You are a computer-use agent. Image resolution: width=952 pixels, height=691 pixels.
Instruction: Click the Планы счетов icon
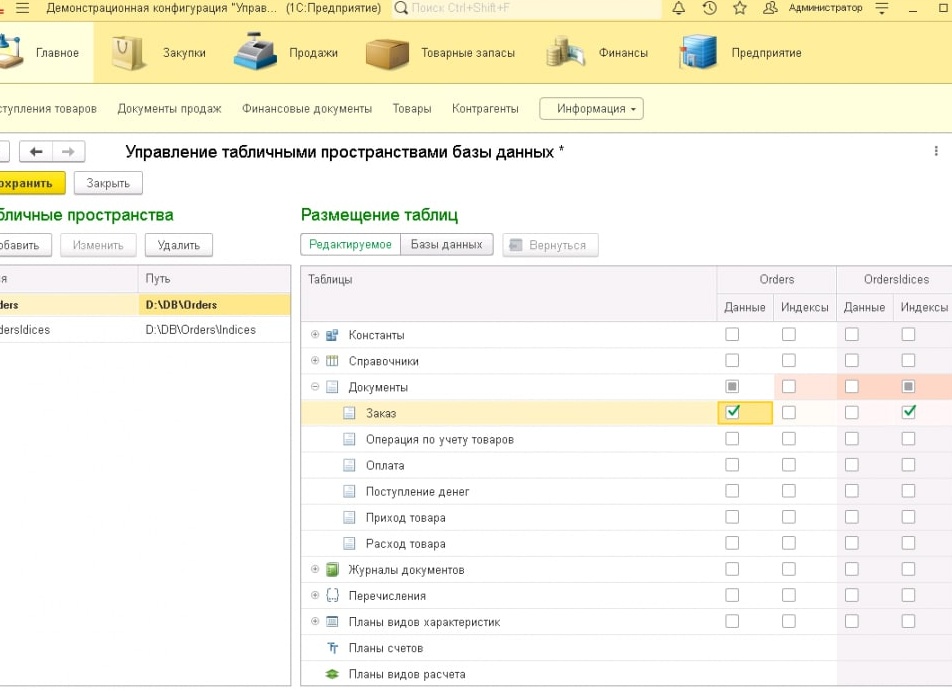(332, 648)
